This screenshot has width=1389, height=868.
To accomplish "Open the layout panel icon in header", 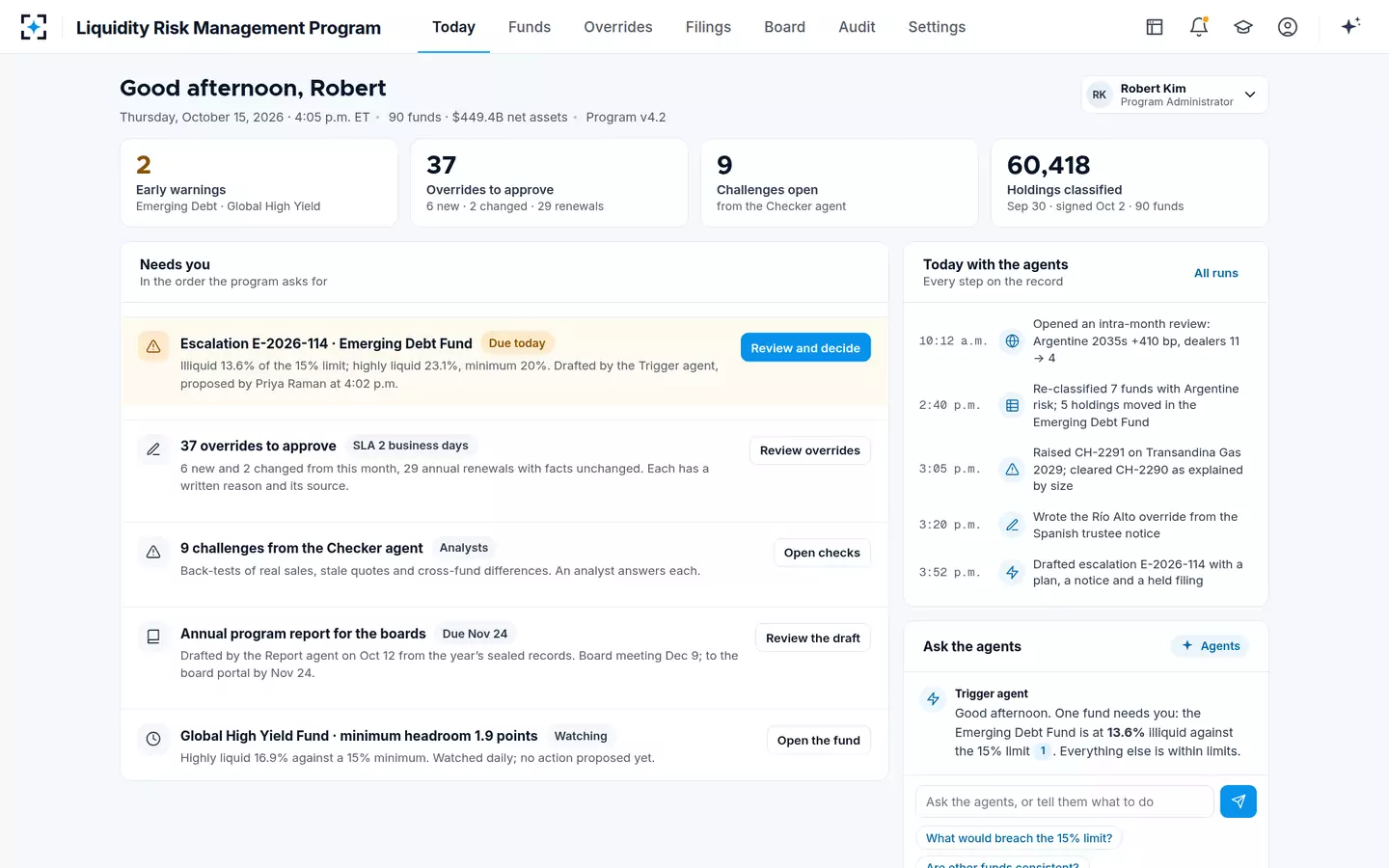I will point(1155,27).
